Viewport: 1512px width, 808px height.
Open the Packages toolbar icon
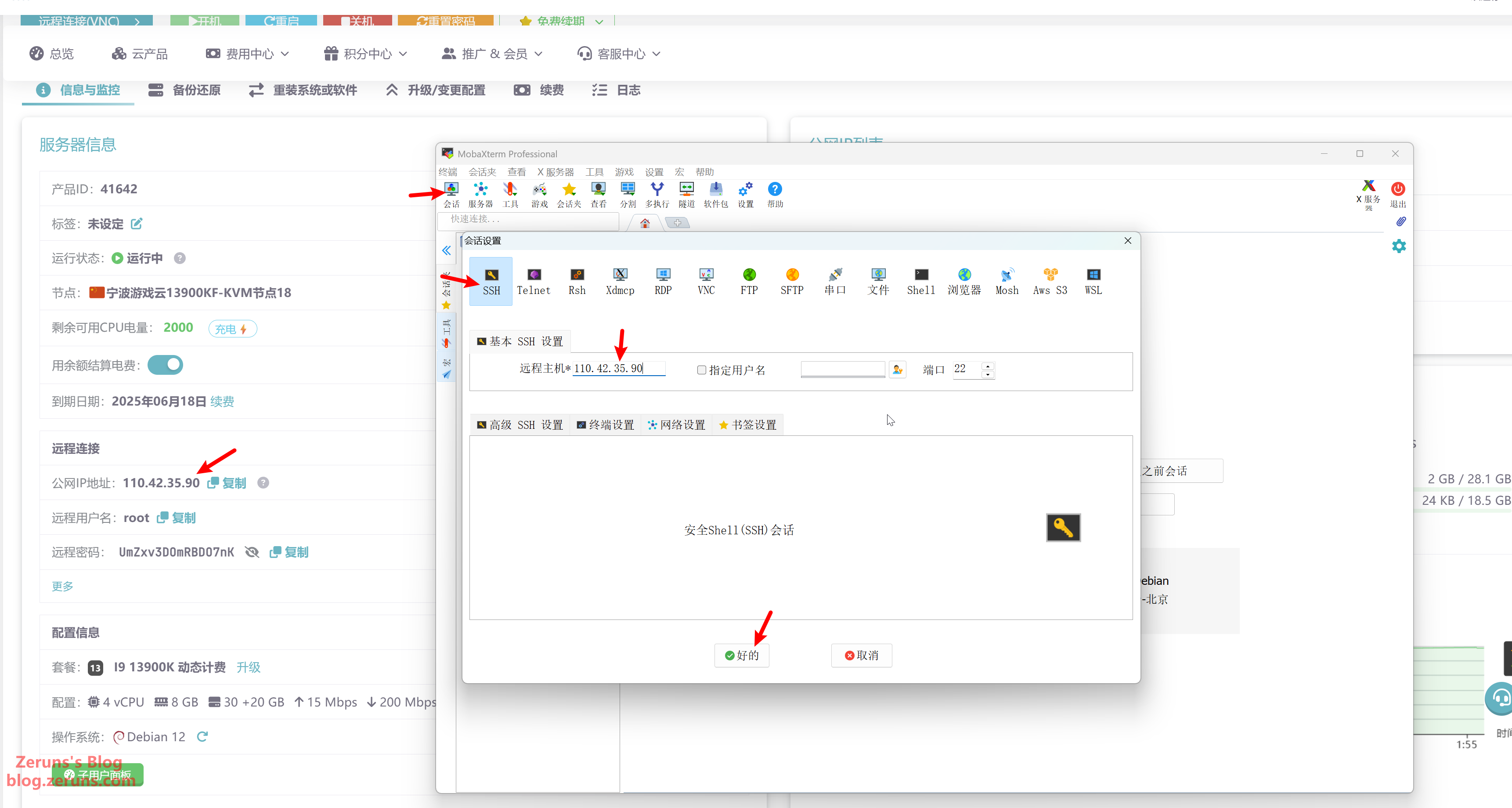pyautogui.click(x=715, y=194)
